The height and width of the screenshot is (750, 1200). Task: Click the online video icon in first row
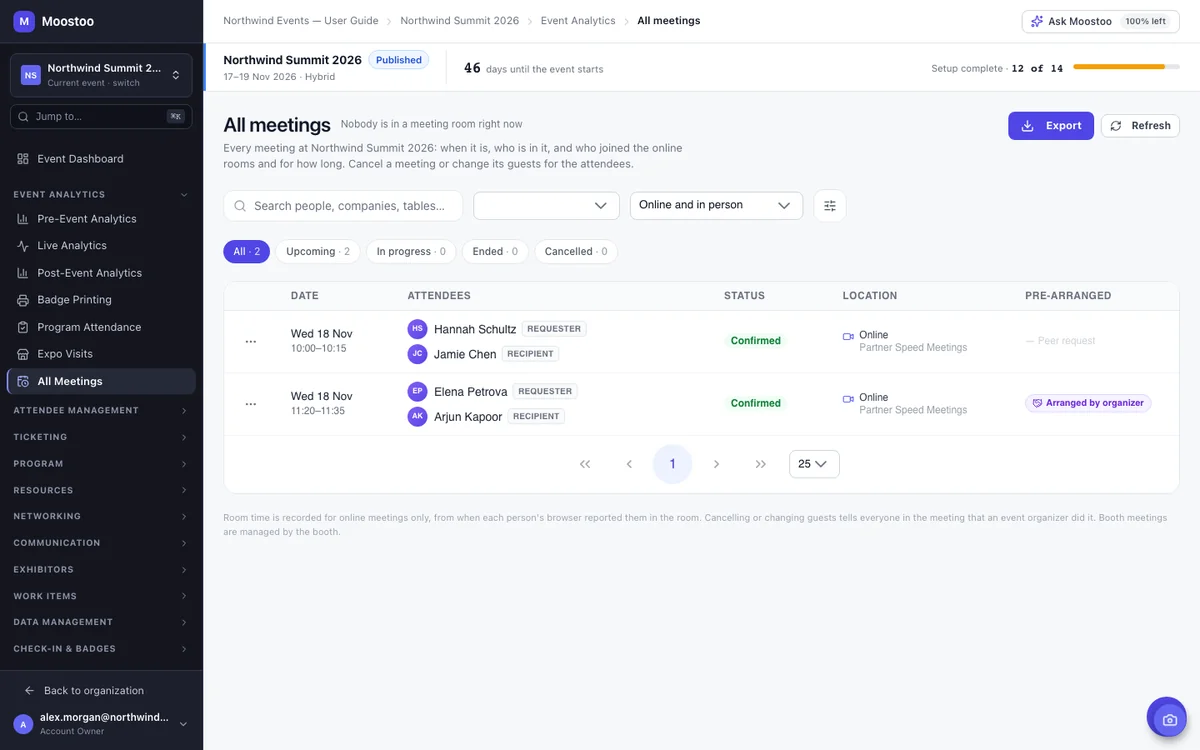click(x=849, y=337)
